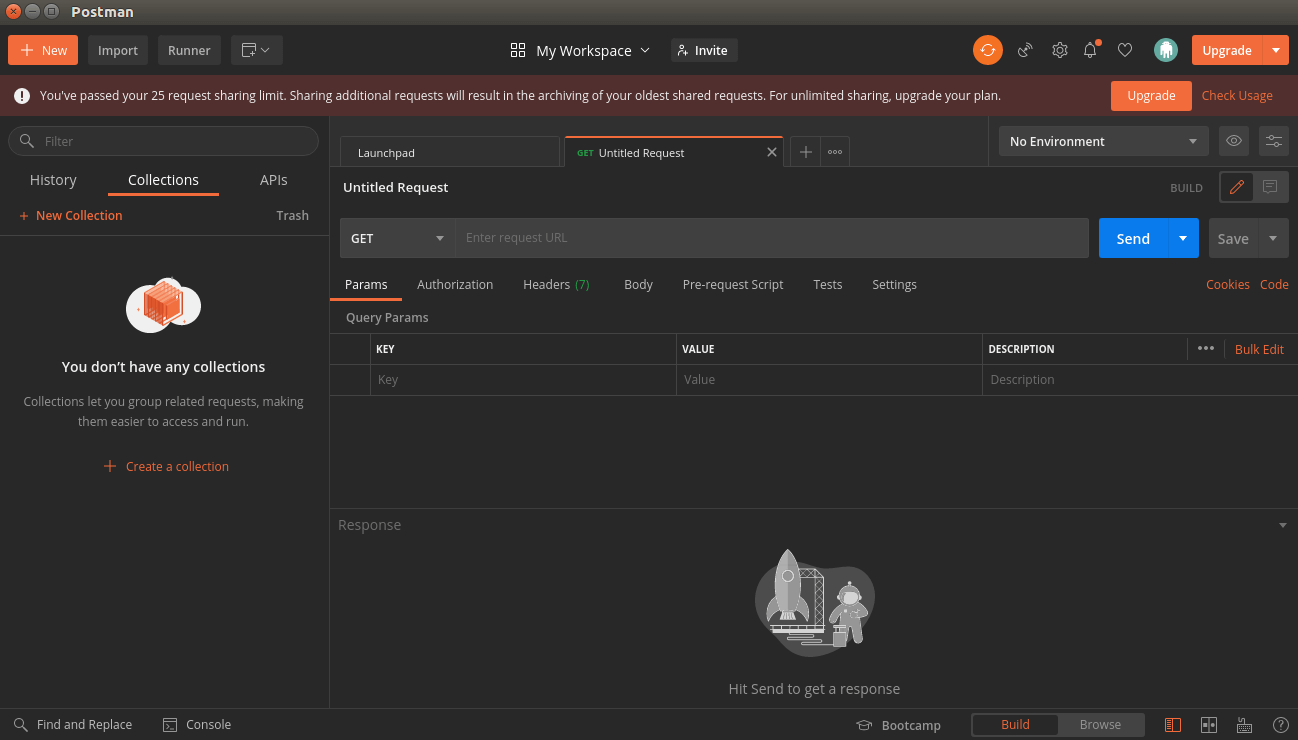The image size is (1298, 740).
Task: Open the user avatar menu
Action: tap(1165, 50)
